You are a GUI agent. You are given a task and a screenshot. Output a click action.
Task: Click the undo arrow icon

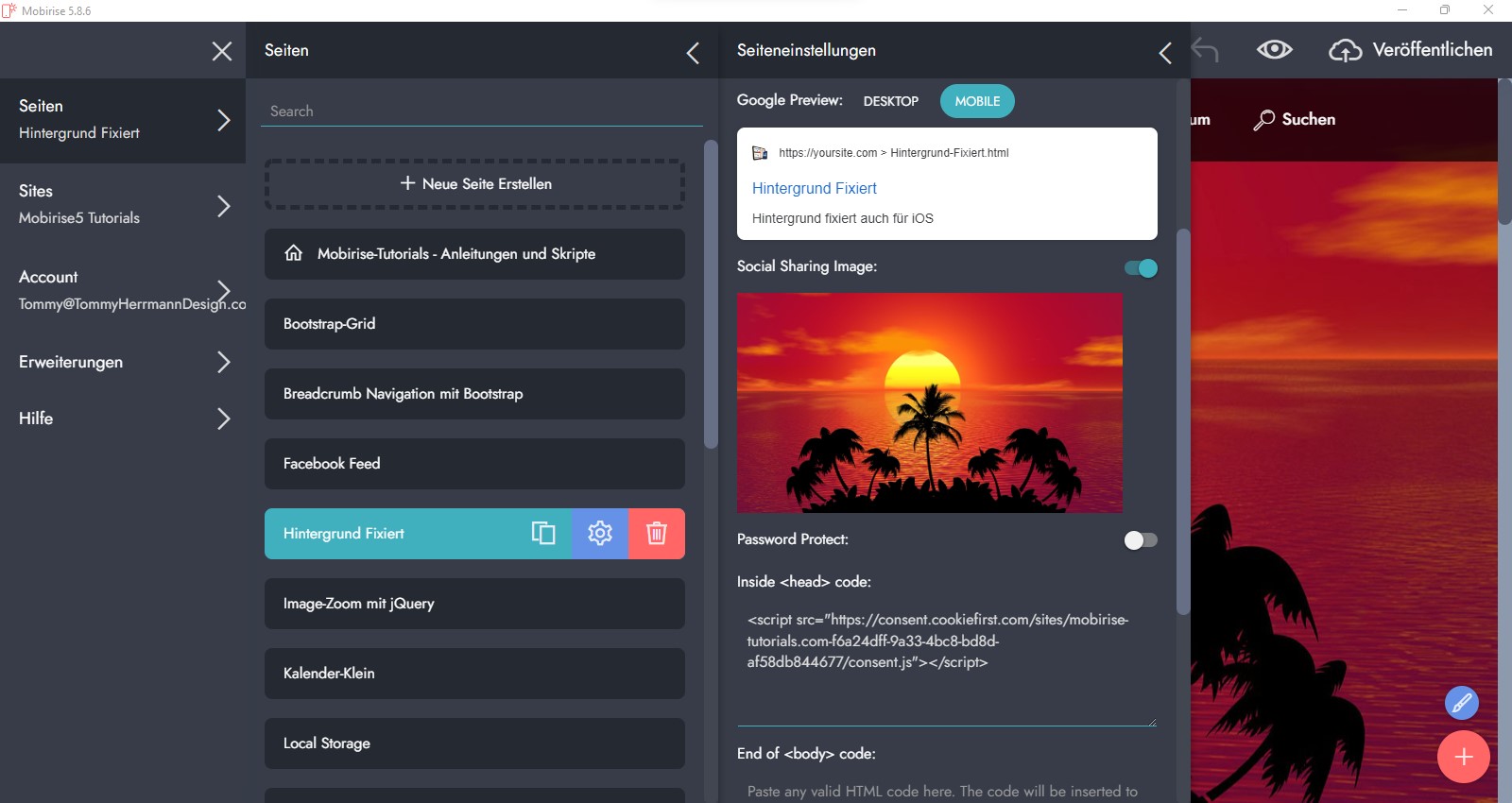click(x=1205, y=49)
